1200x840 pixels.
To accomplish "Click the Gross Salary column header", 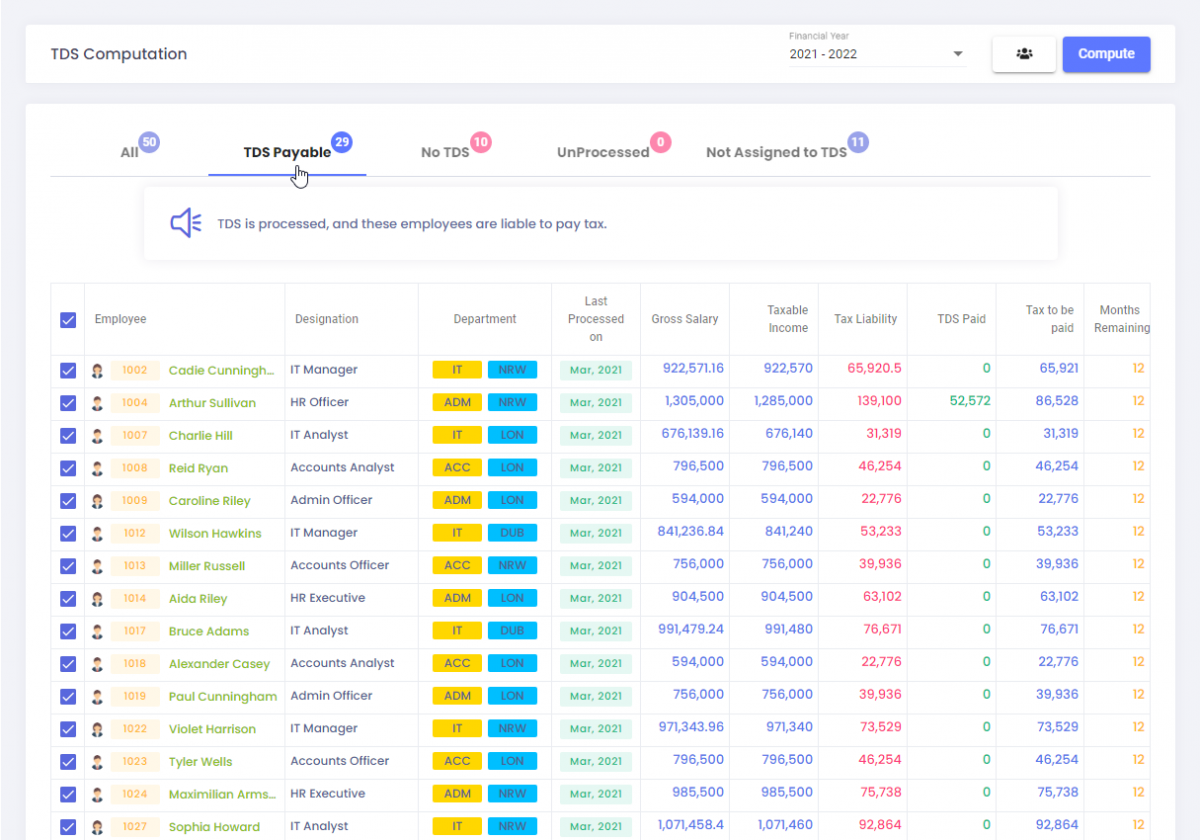I will pyautogui.click(x=685, y=319).
